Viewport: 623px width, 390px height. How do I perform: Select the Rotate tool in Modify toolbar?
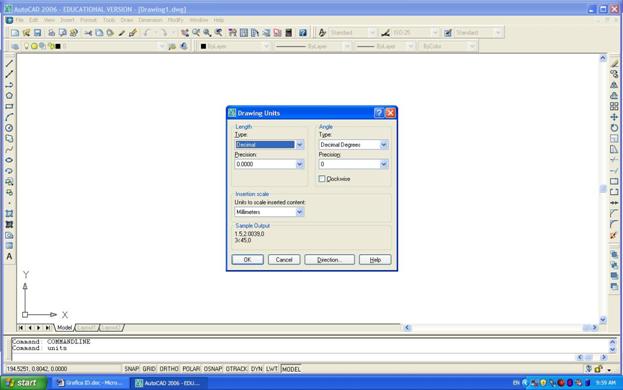614,128
